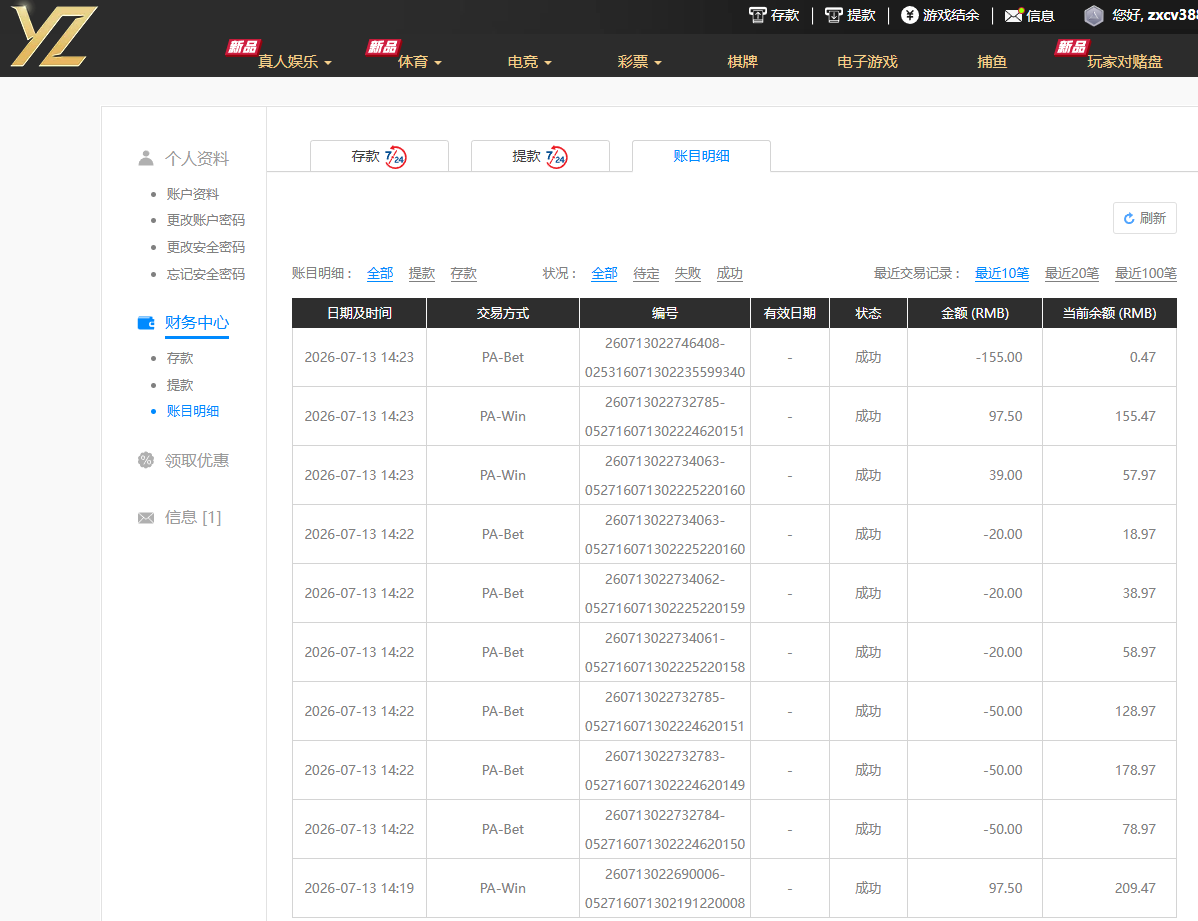
Task: Filter 账目明细 by 全部
Action: (380, 273)
